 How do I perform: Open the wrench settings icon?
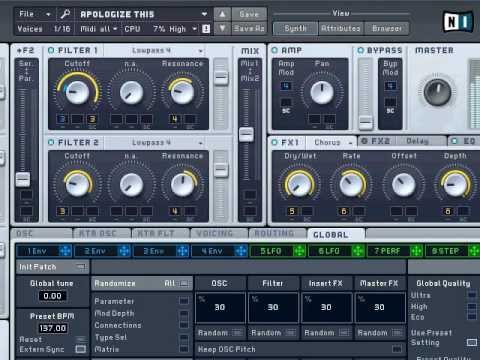[65, 14]
